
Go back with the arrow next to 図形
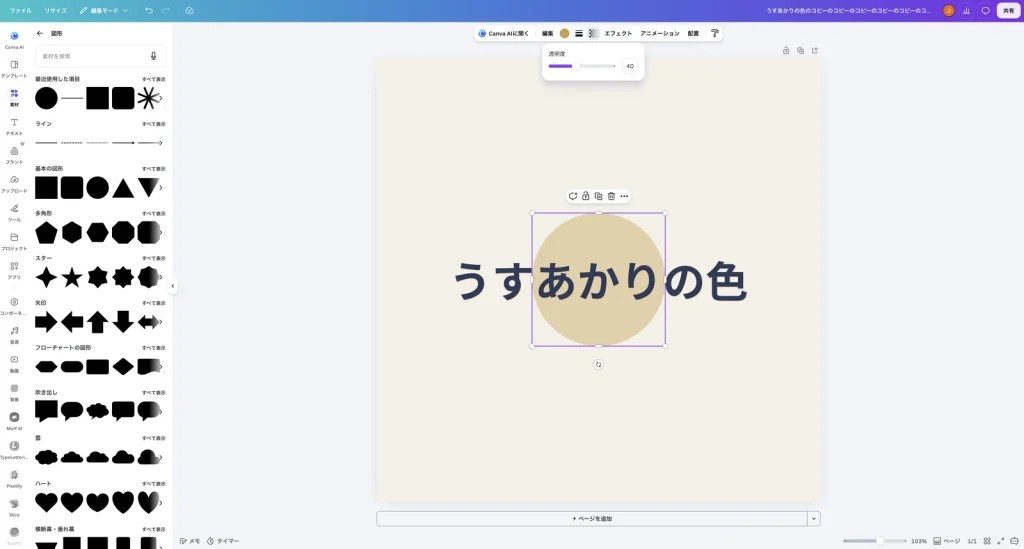(x=40, y=33)
